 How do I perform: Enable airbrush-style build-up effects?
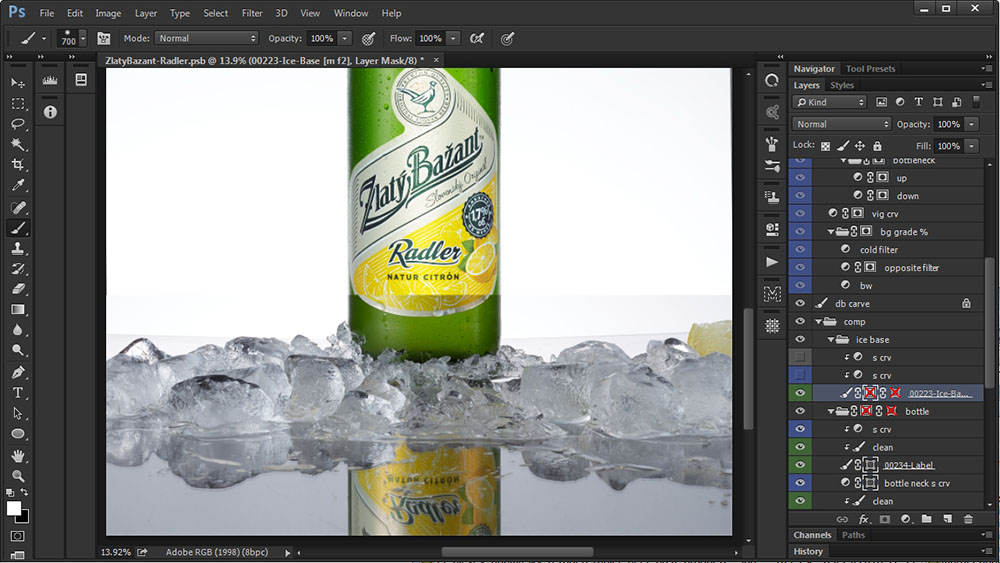click(476, 39)
